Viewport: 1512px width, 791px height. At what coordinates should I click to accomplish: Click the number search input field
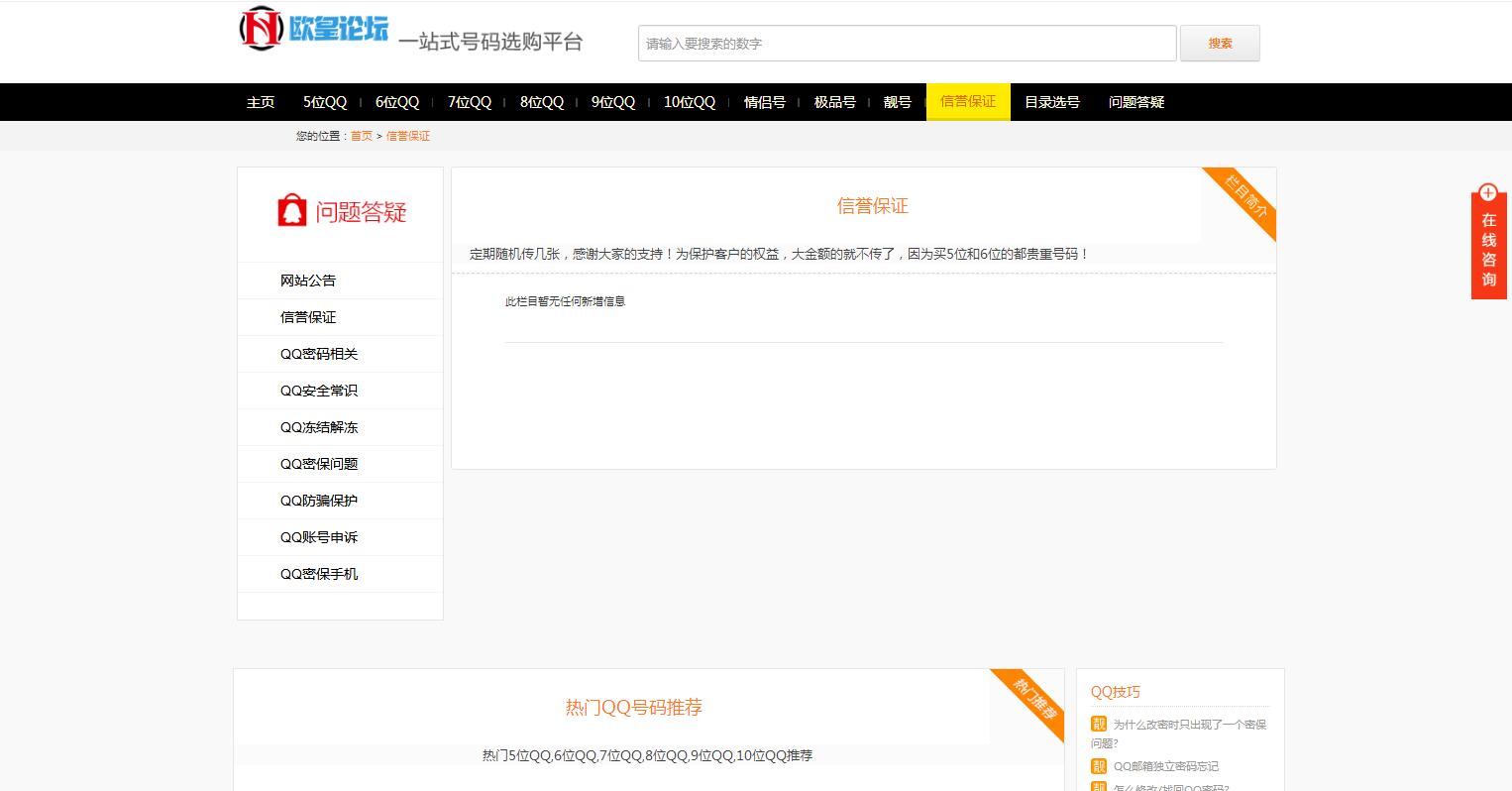[905, 43]
